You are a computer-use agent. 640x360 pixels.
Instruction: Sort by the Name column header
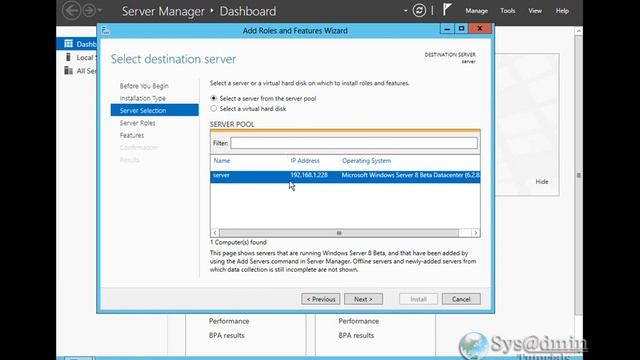click(222, 160)
